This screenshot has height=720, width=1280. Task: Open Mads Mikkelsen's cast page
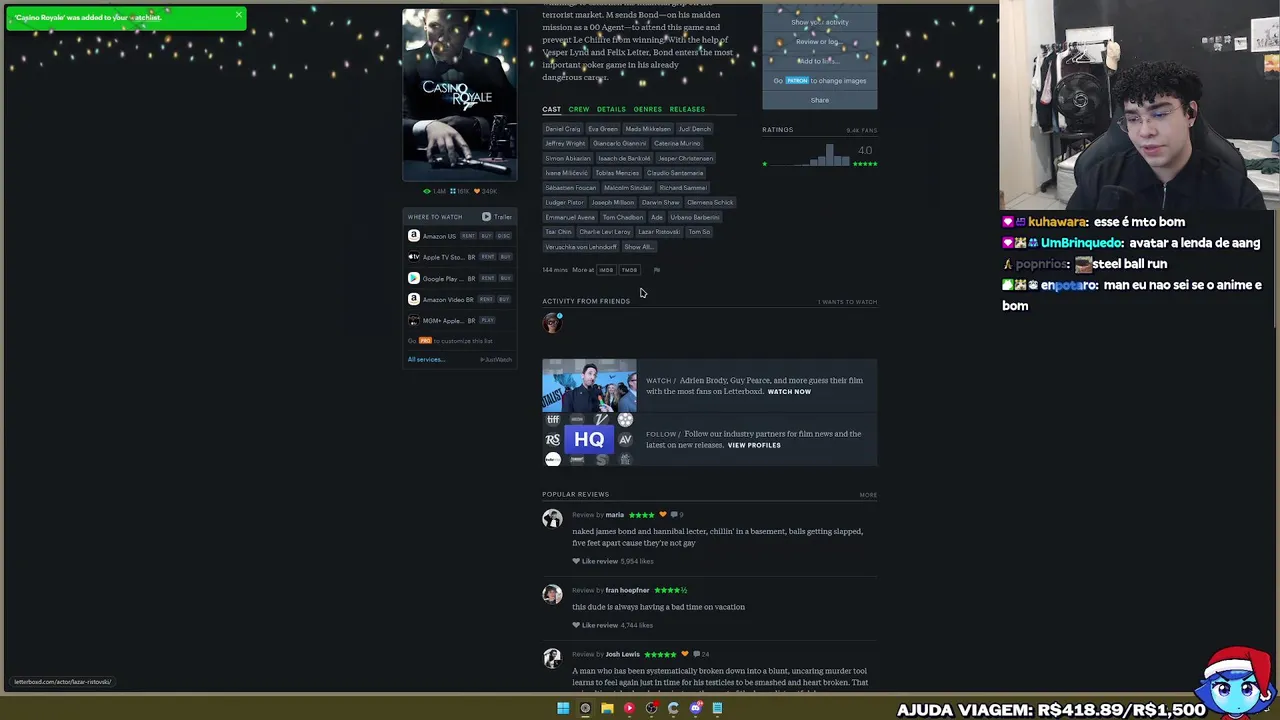click(x=648, y=129)
